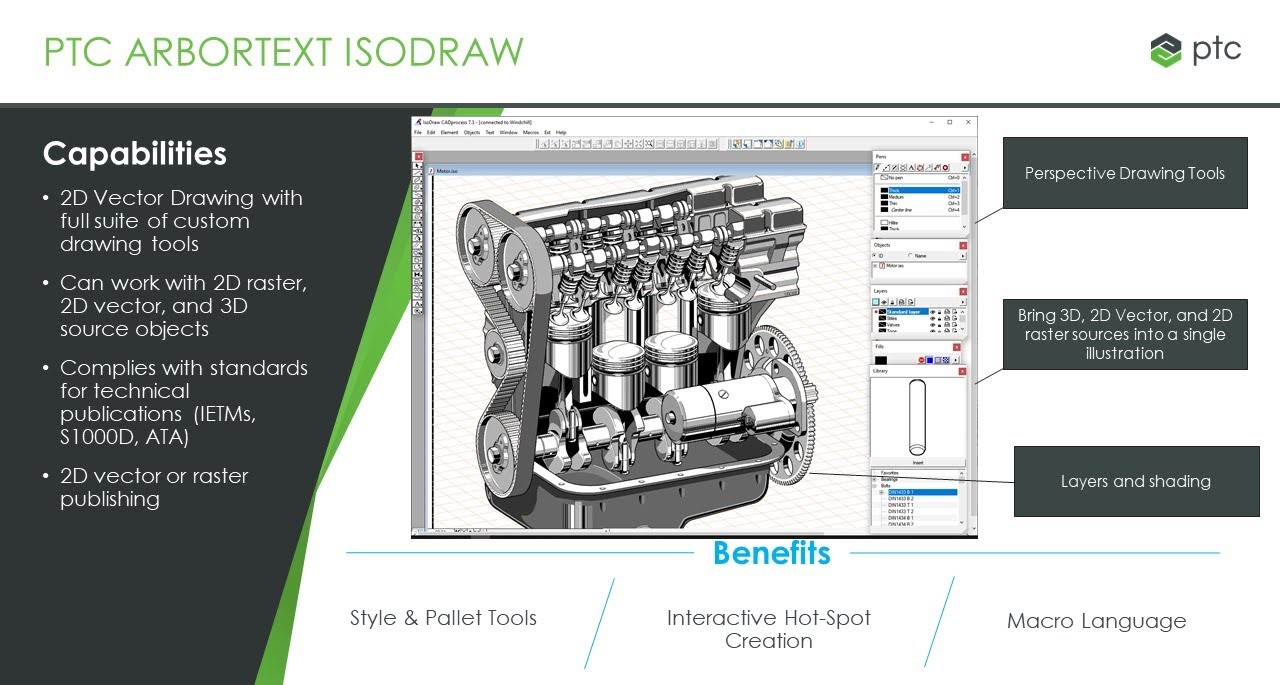
Task: Open the Element menu in the menu bar
Action: click(x=449, y=132)
